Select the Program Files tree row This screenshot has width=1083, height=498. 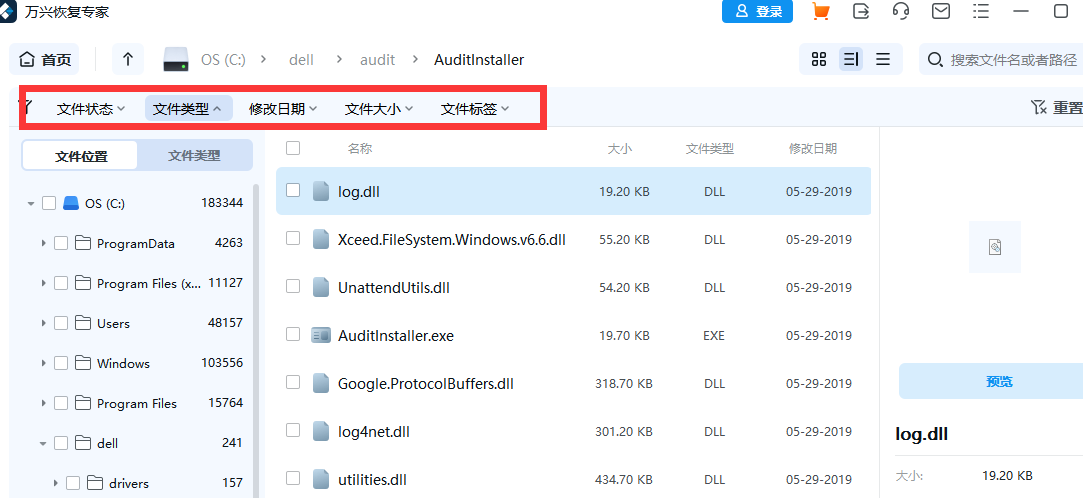(x=135, y=403)
